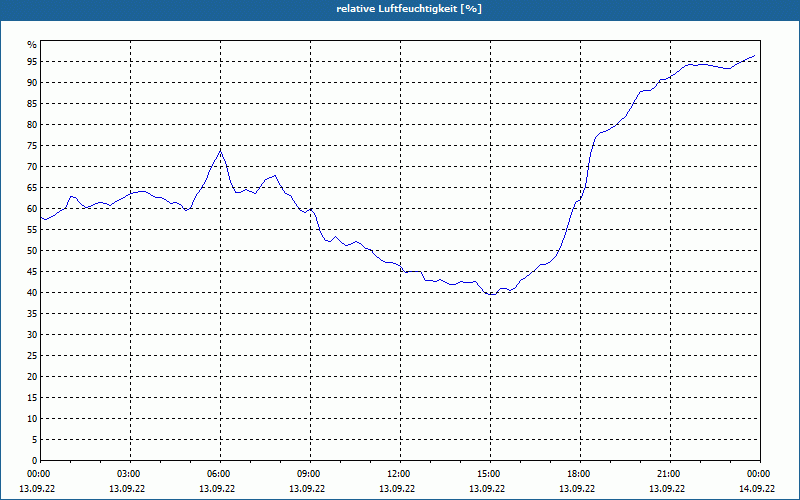Select the y-axis value 25
The image size is (800, 500).
32,356
